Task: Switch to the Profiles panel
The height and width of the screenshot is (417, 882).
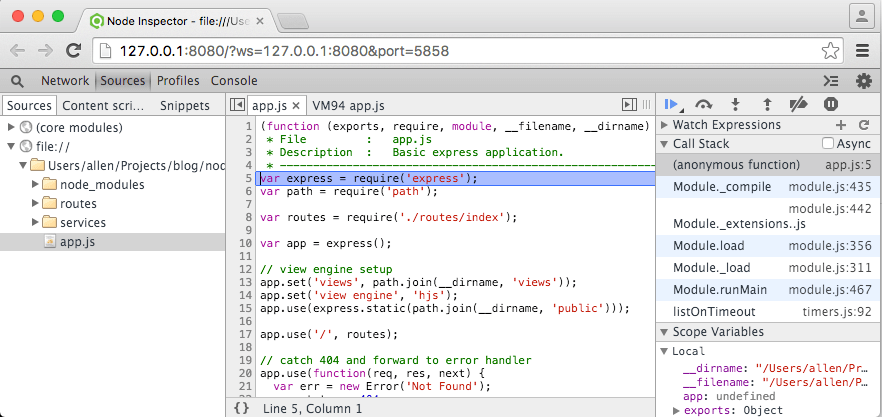Action: [x=178, y=81]
